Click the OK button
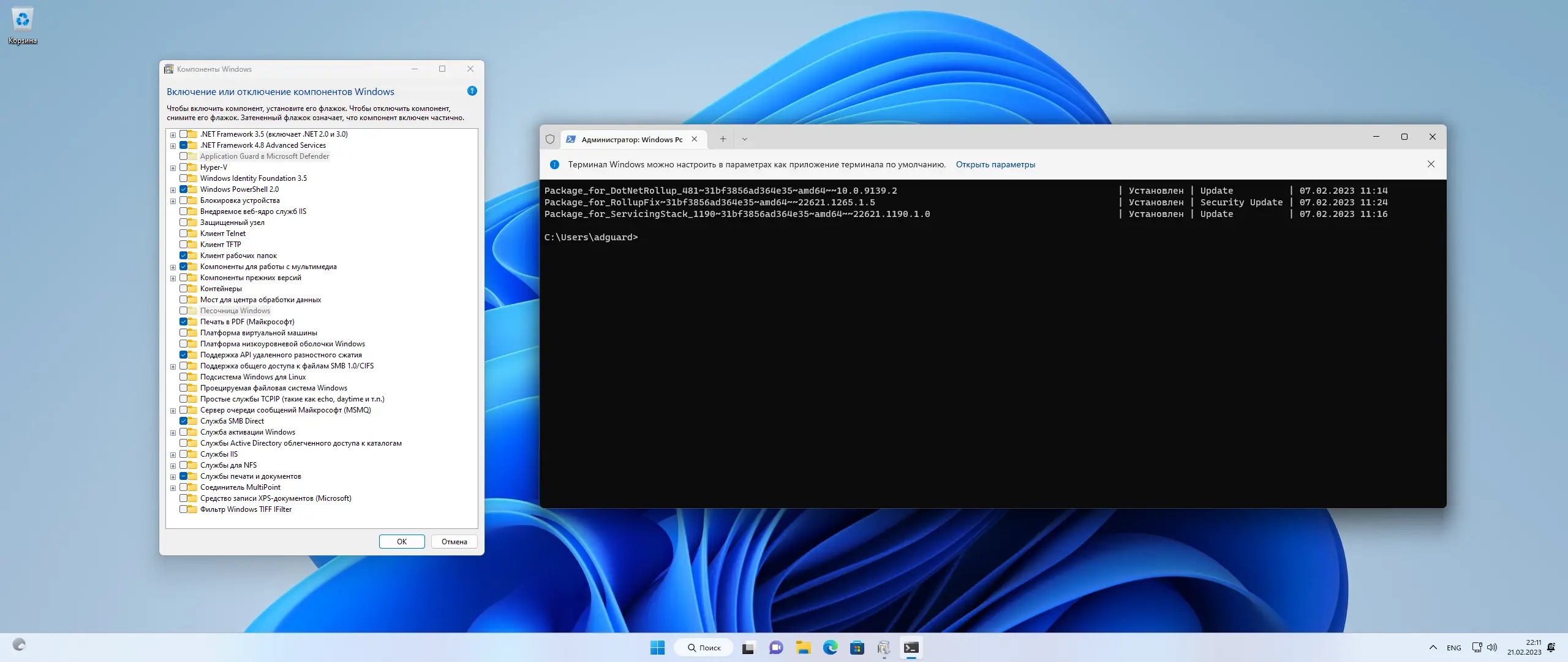The height and width of the screenshot is (662, 1568). 401,541
